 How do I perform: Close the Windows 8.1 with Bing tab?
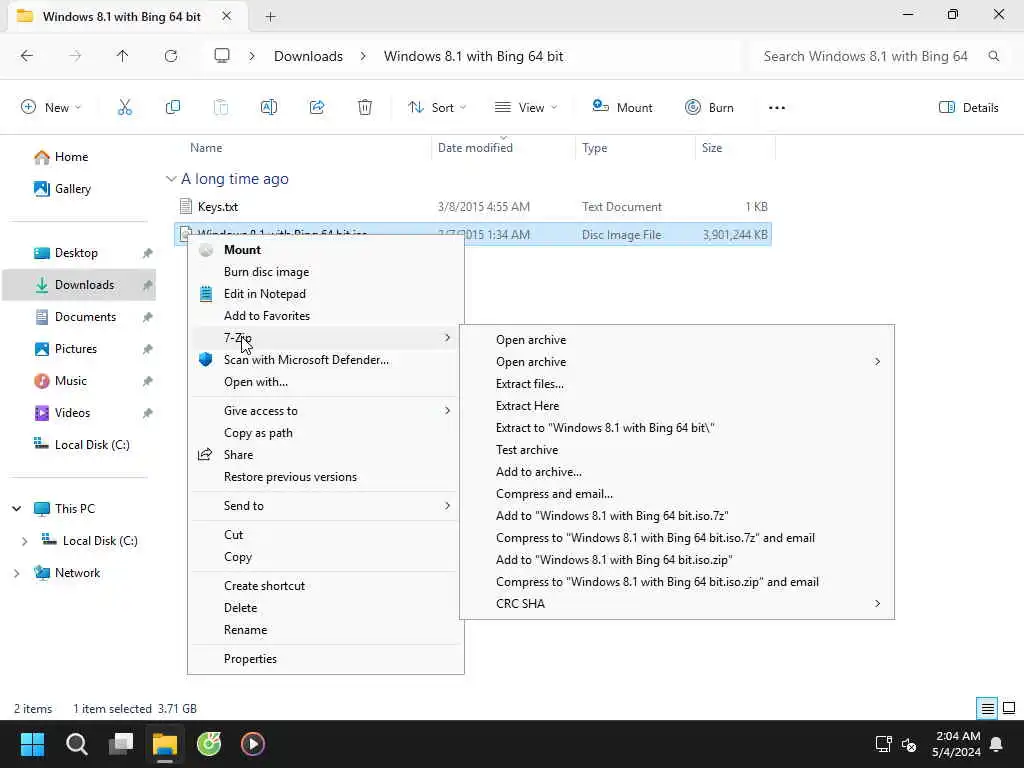pos(227,16)
